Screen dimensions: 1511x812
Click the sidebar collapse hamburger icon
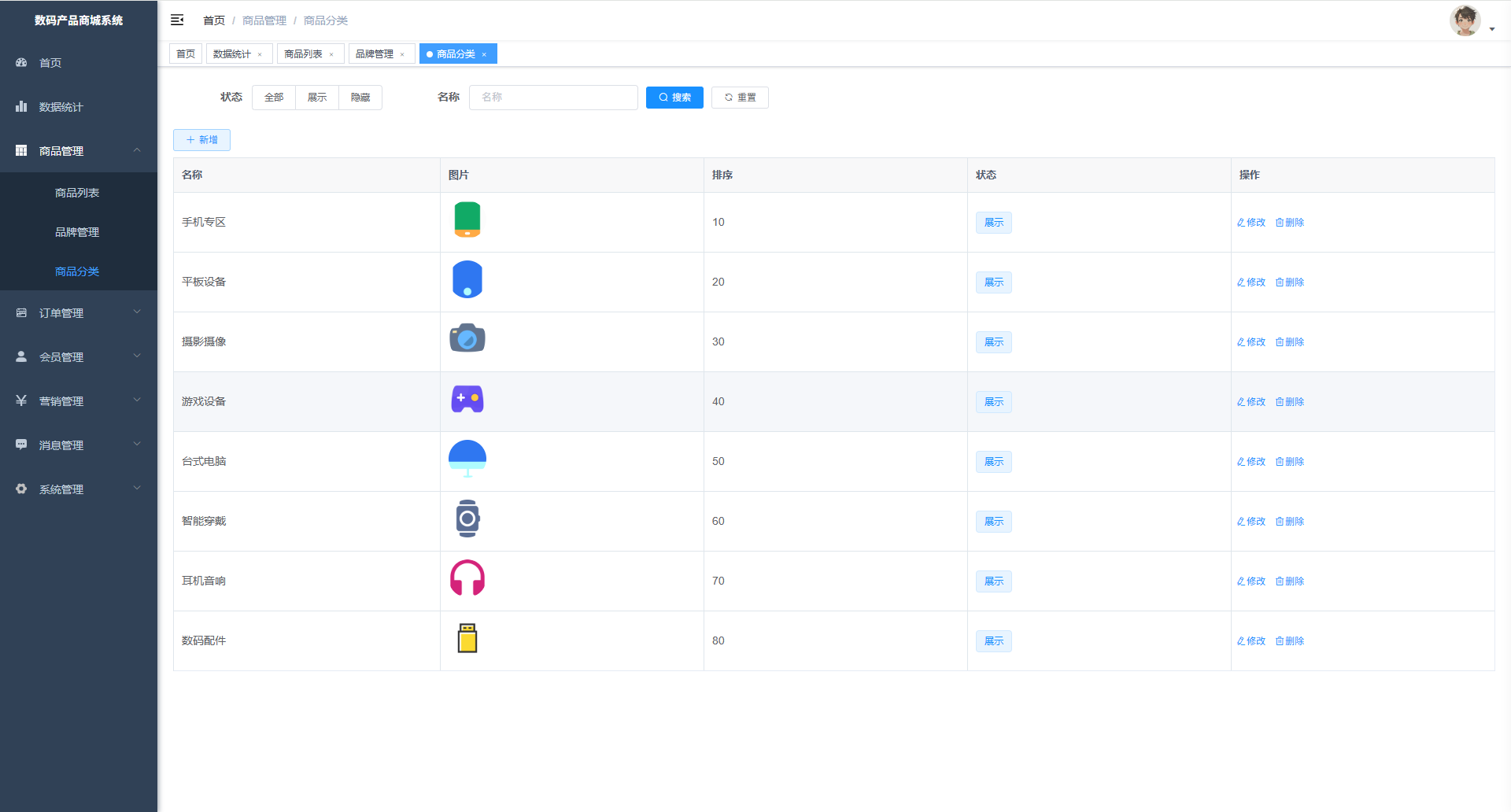click(x=177, y=20)
